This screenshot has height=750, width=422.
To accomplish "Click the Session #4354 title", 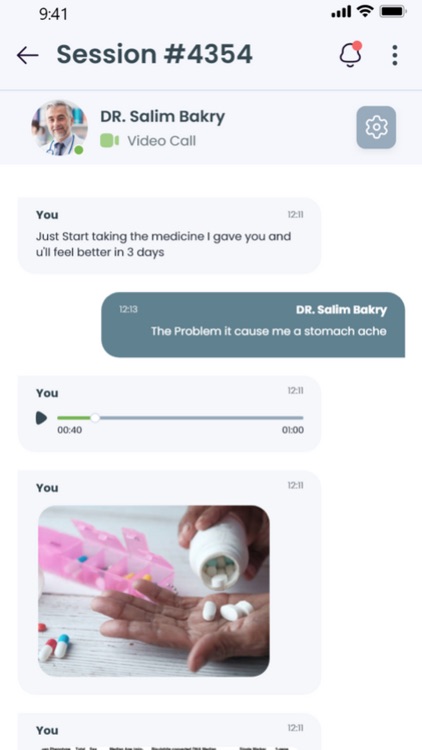I will click(154, 54).
